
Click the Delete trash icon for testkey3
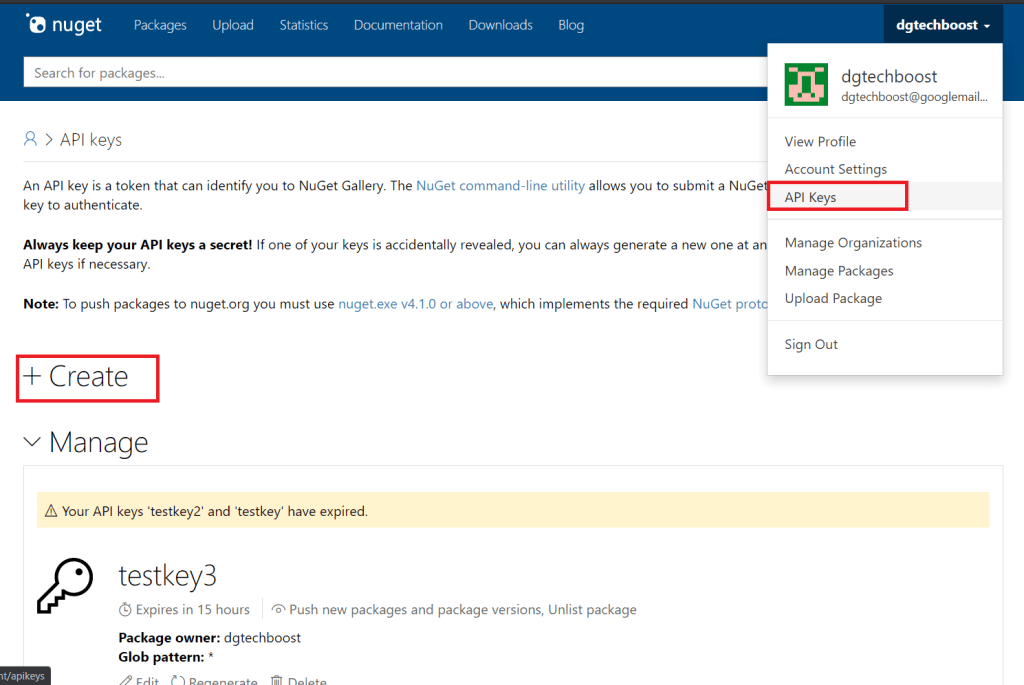click(x=277, y=680)
